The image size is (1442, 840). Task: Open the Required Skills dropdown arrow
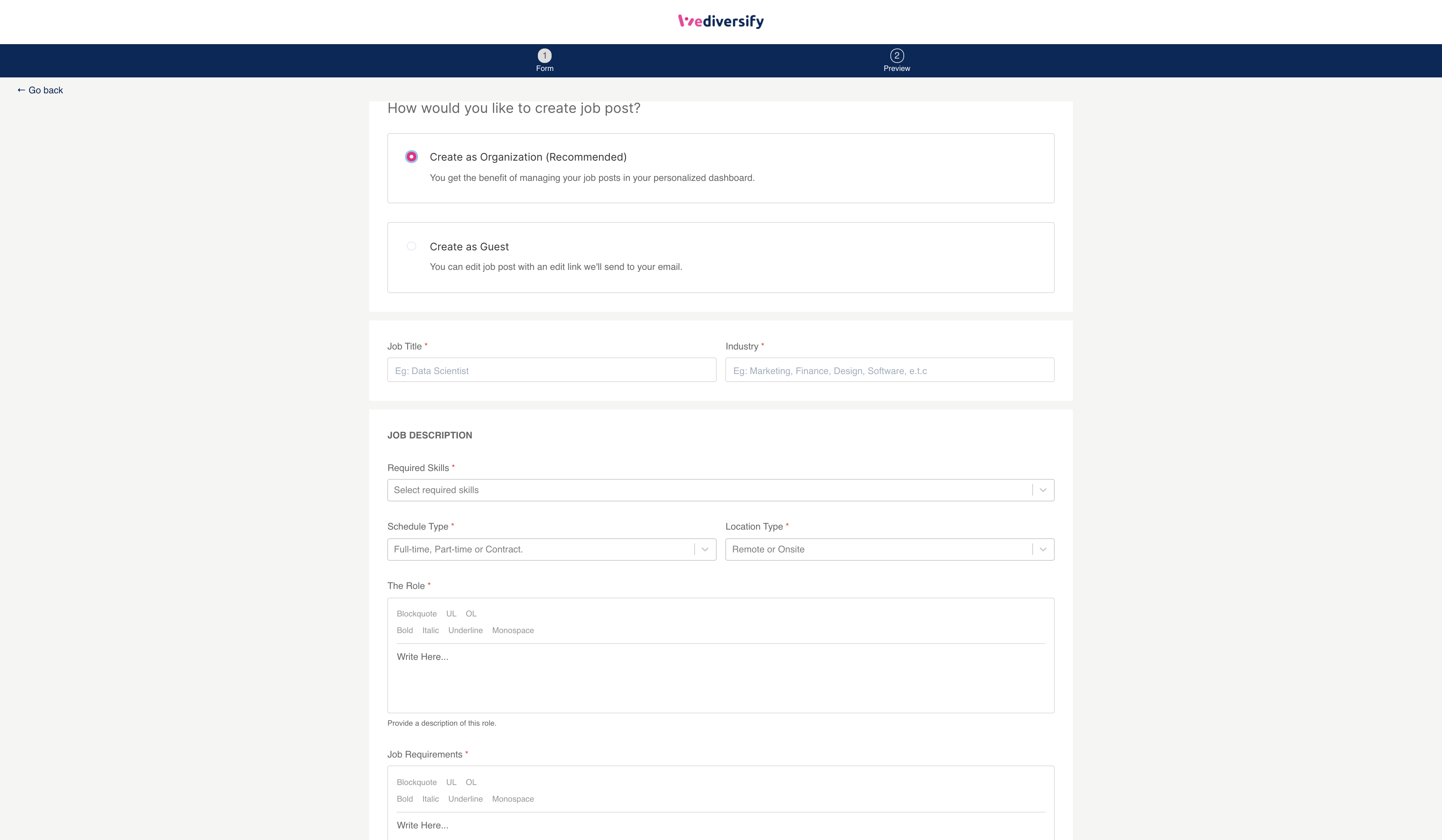1042,490
